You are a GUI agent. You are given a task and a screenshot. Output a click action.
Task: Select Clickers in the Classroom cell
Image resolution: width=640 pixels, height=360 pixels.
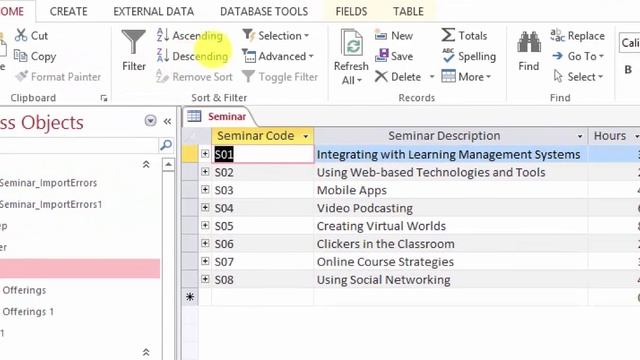451,244
